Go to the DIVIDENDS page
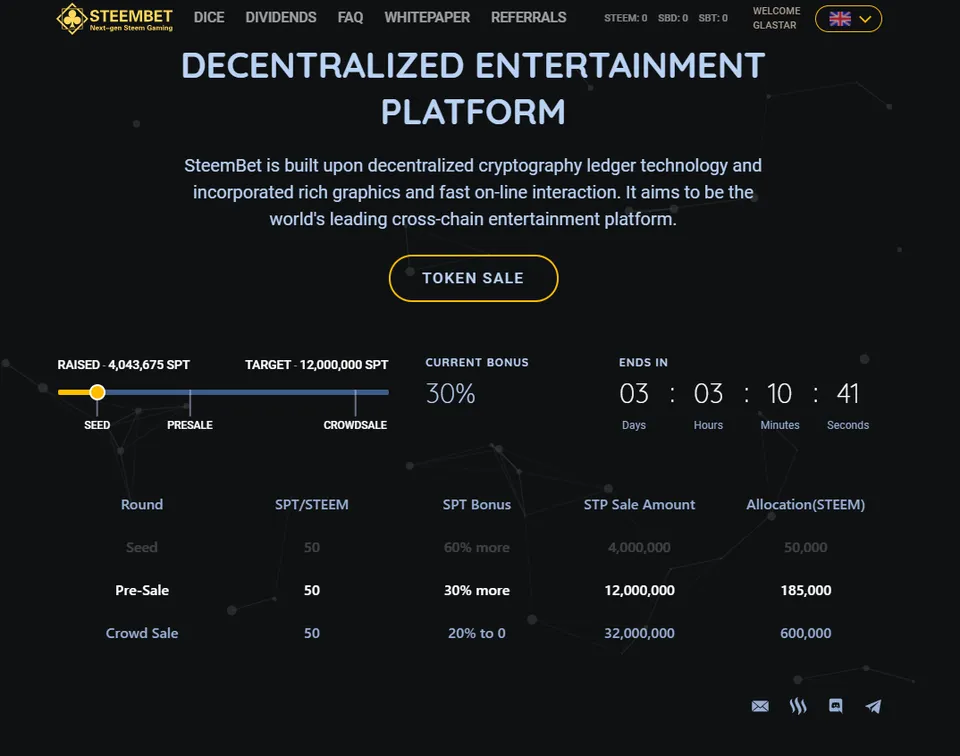Screen dimensions: 960x756 coord(281,17)
